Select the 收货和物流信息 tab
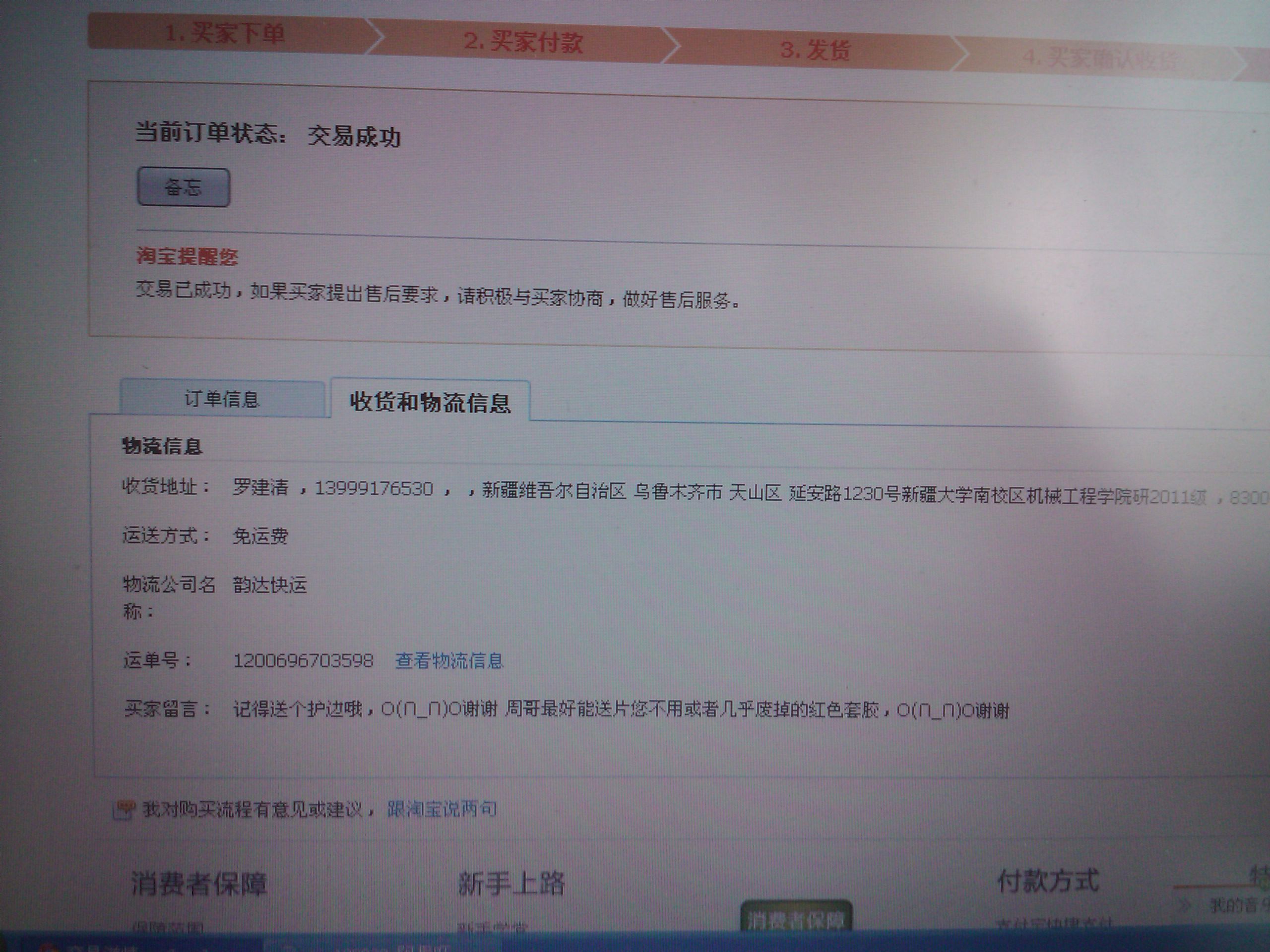The image size is (1270, 952). (430, 402)
